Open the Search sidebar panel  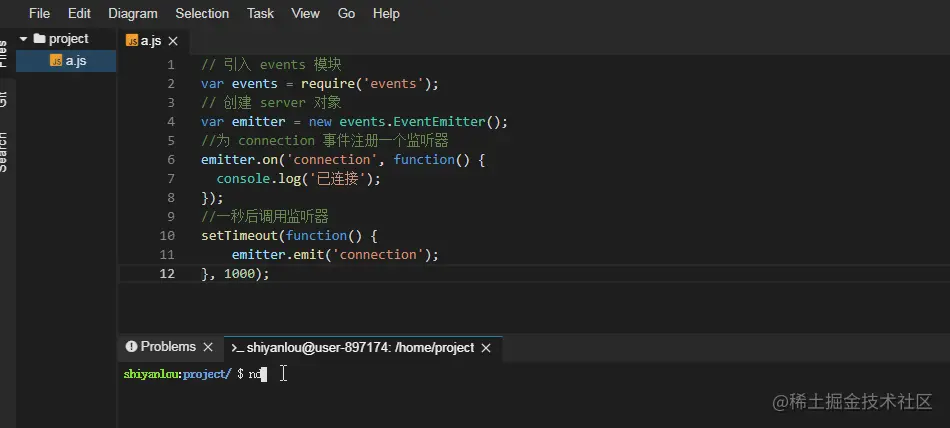(4, 152)
